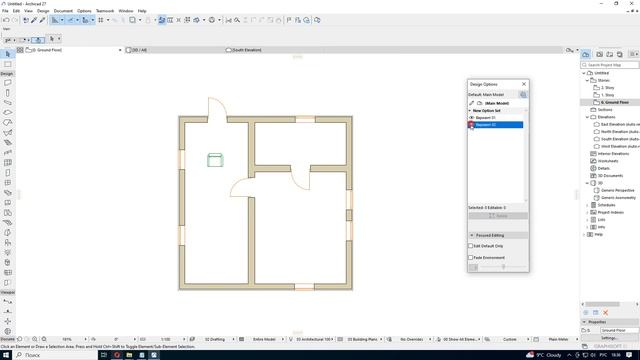Click the Windows taskbar search box
The width and height of the screenshot is (640, 360).
point(55,355)
